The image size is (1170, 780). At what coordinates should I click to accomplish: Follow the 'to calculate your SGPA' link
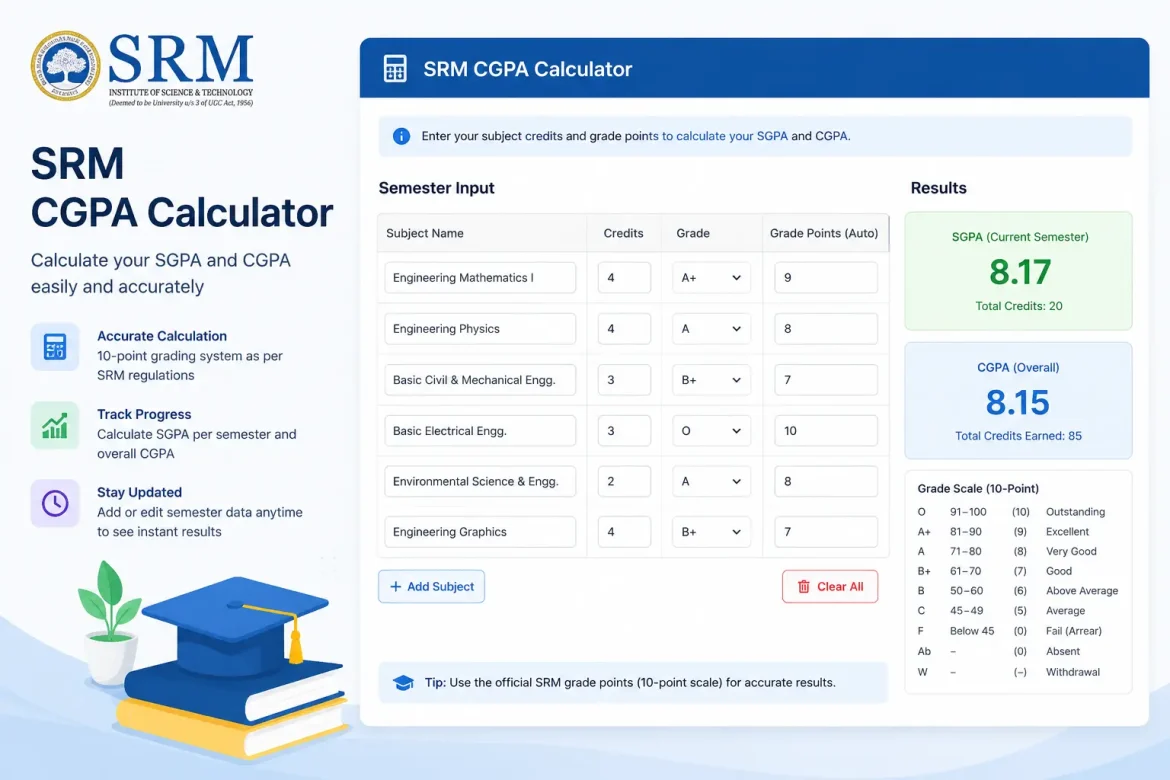724,136
